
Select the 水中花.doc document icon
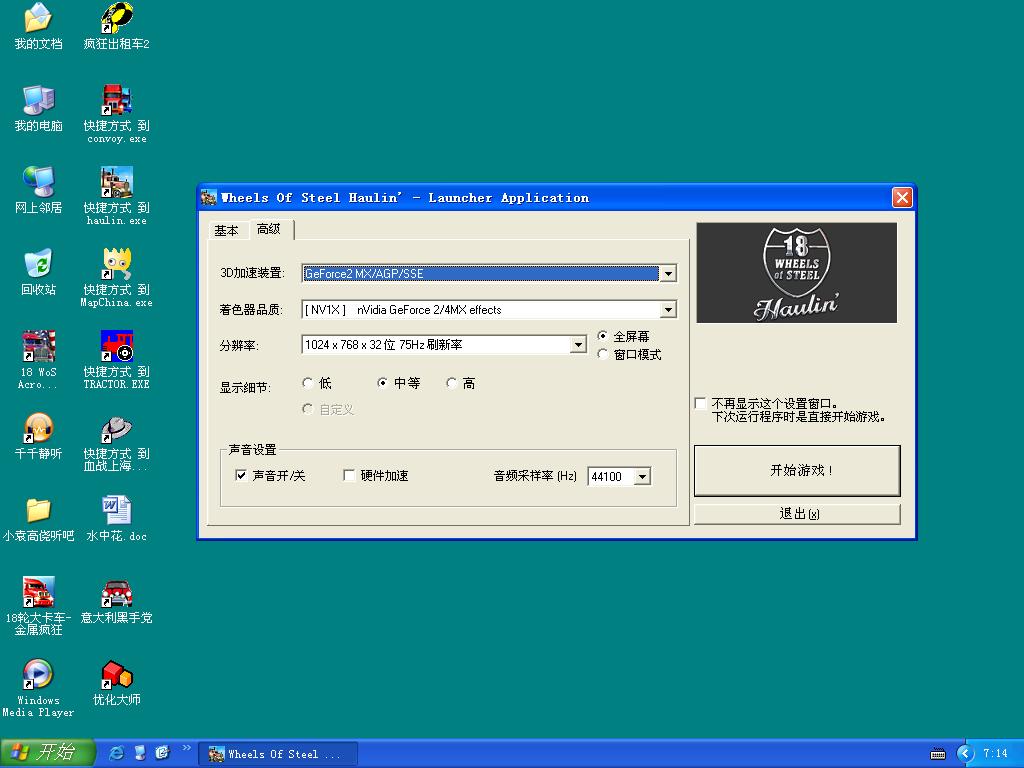point(117,511)
